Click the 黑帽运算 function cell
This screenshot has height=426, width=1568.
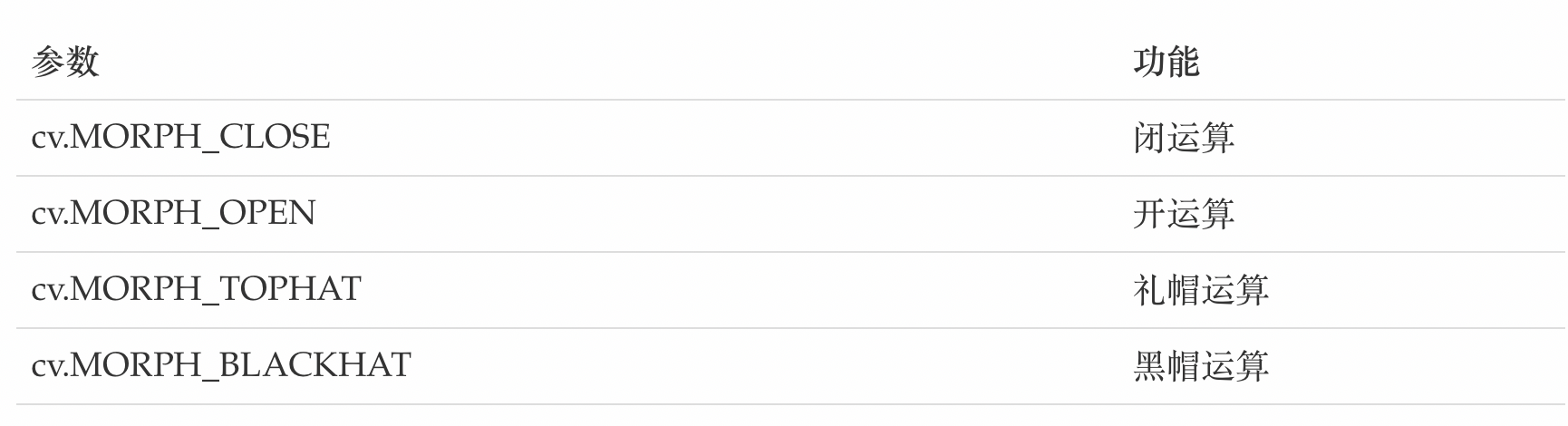[1200, 367]
